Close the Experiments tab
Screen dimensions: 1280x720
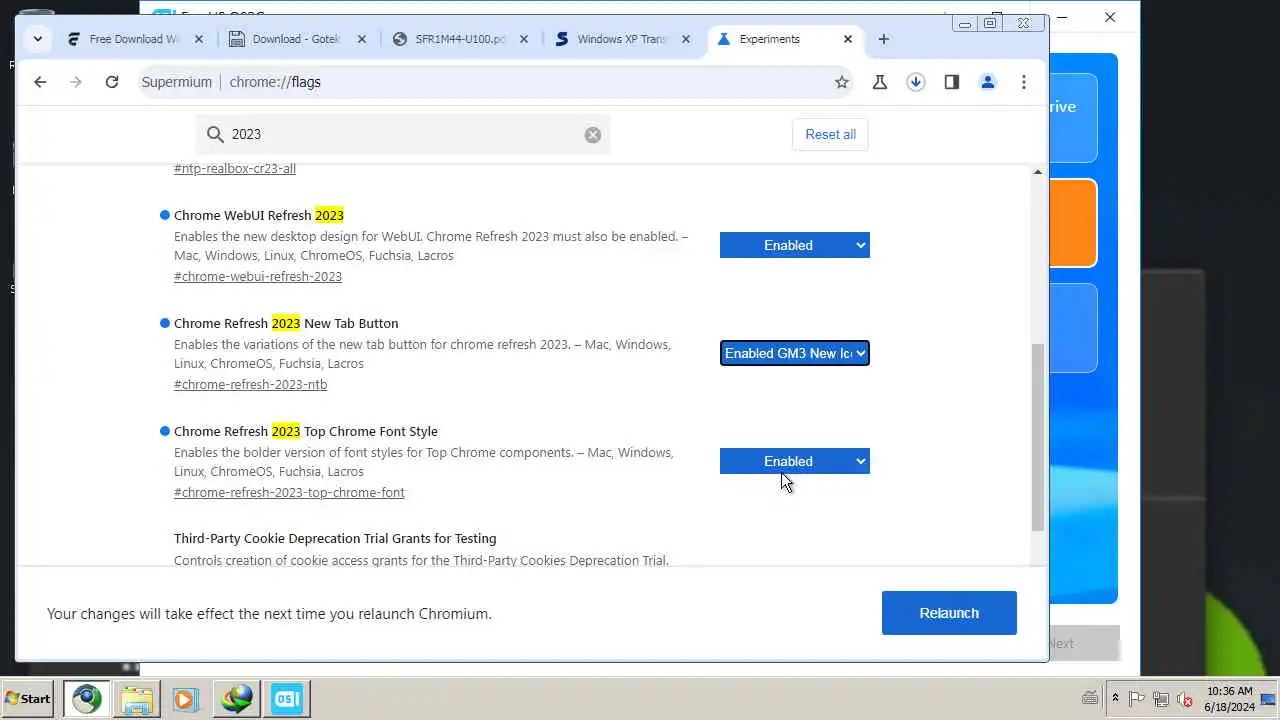(x=848, y=39)
